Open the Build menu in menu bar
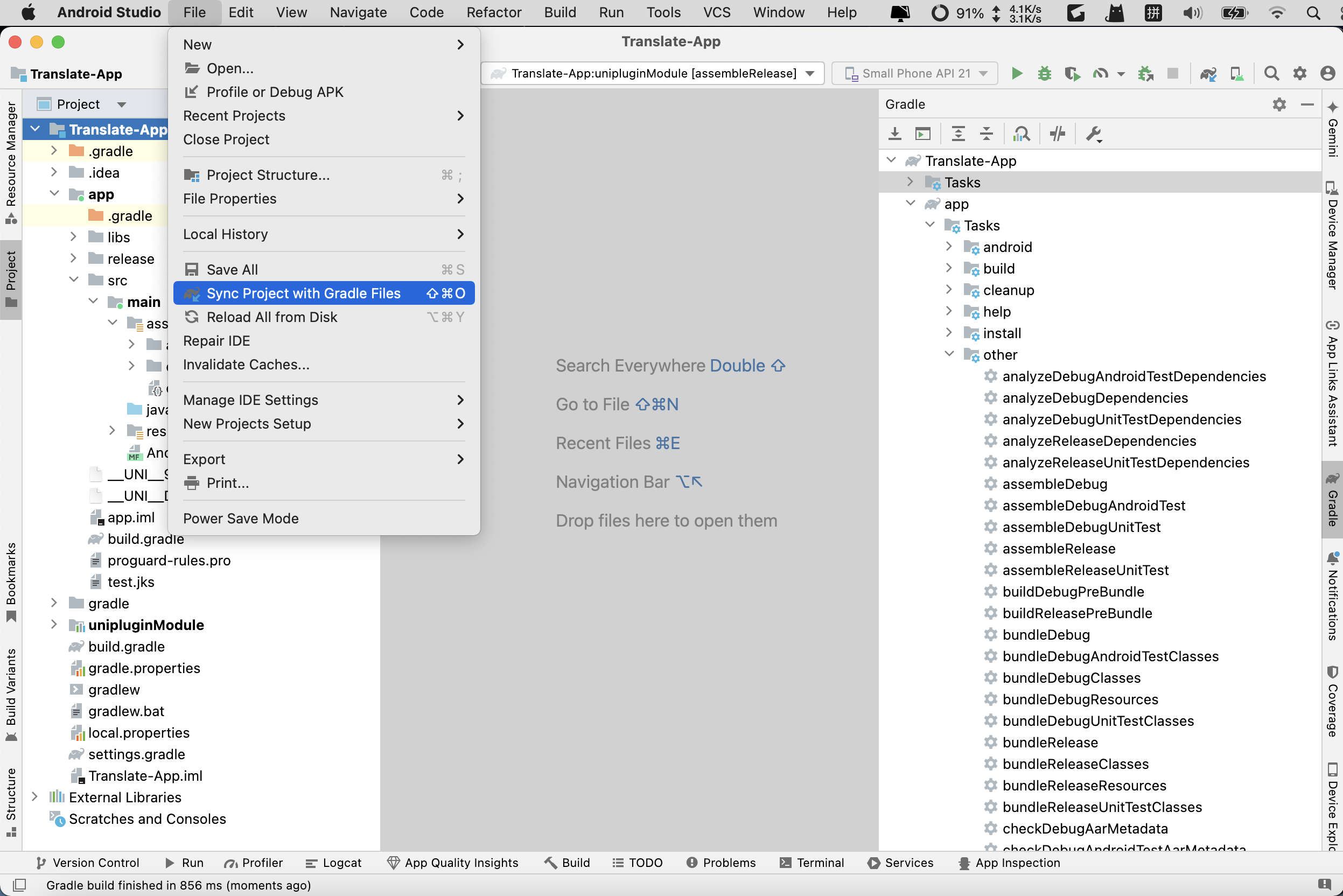Screen dimensions: 1343x896 pyautogui.click(x=560, y=12)
